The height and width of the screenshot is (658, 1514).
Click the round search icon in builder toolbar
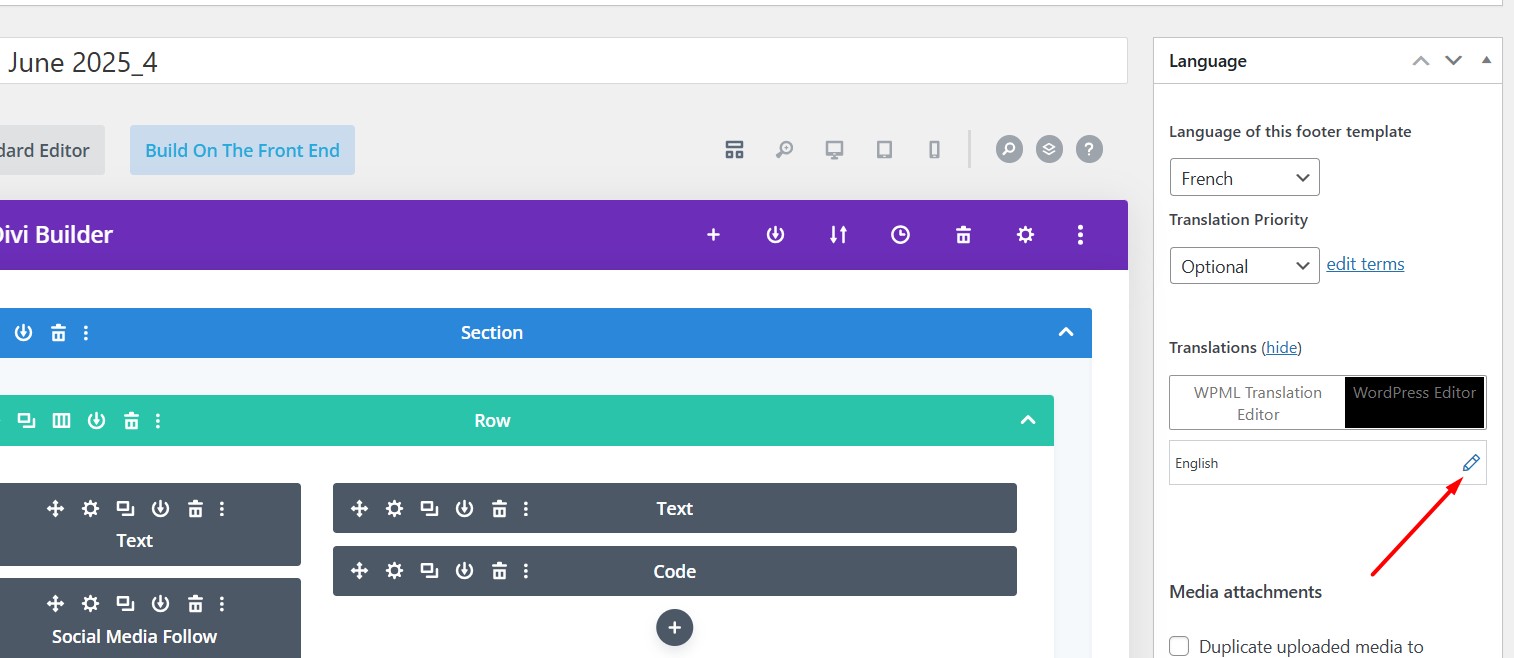(1009, 150)
